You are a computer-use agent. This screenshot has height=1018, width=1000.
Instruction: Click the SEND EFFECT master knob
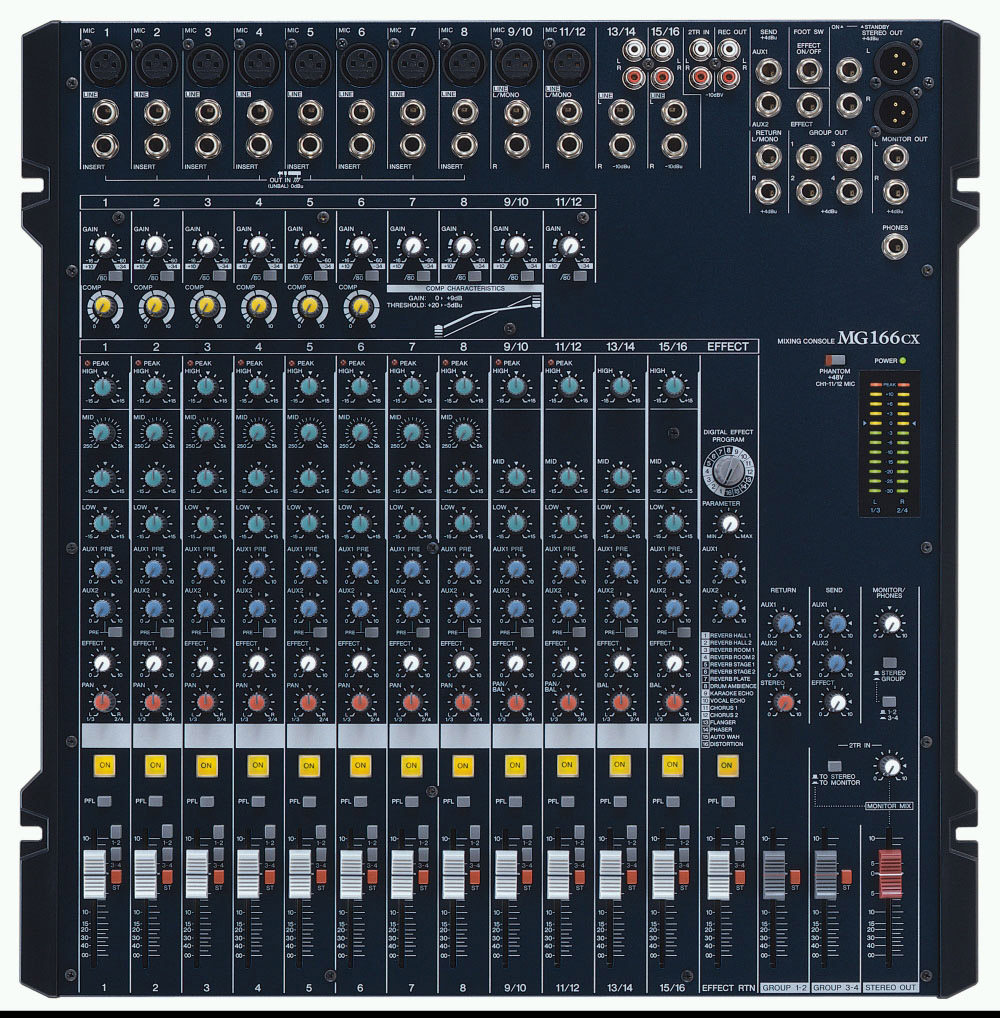(x=837, y=702)
